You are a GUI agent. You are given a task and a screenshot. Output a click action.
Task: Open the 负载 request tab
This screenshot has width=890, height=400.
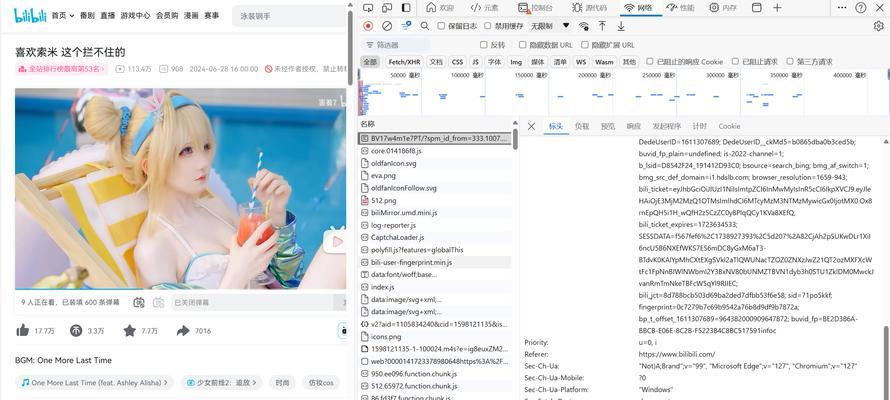point(582,127)
